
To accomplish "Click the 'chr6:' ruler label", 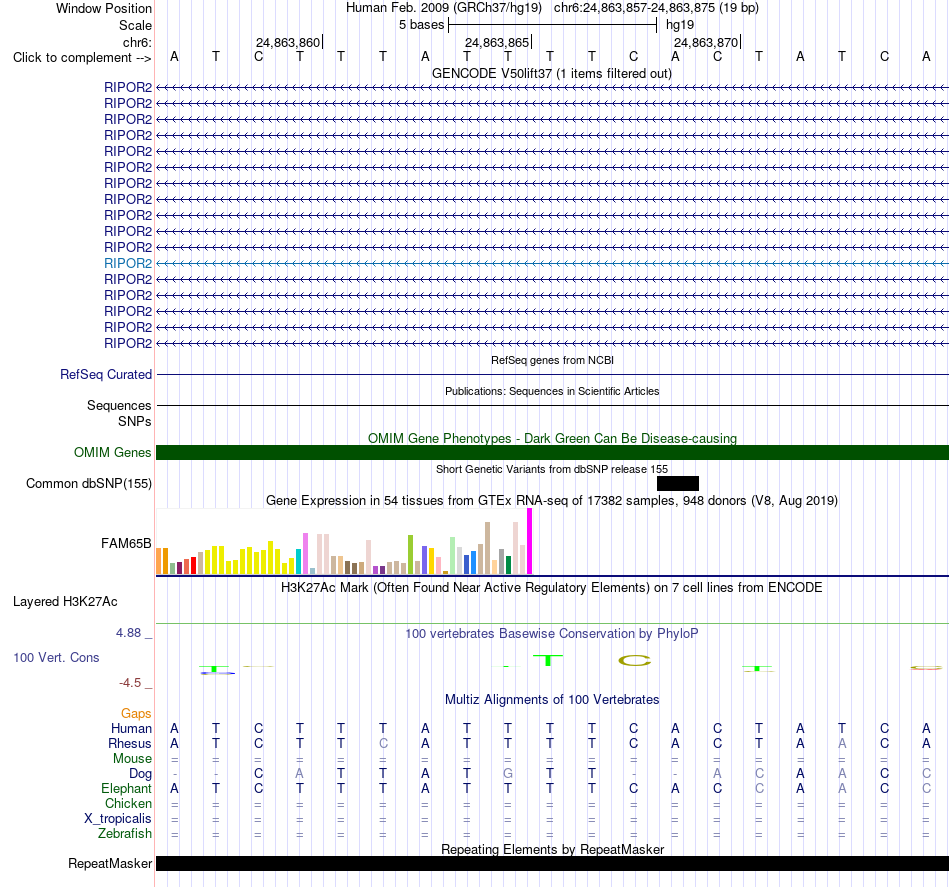I will (x=137, y=42).
